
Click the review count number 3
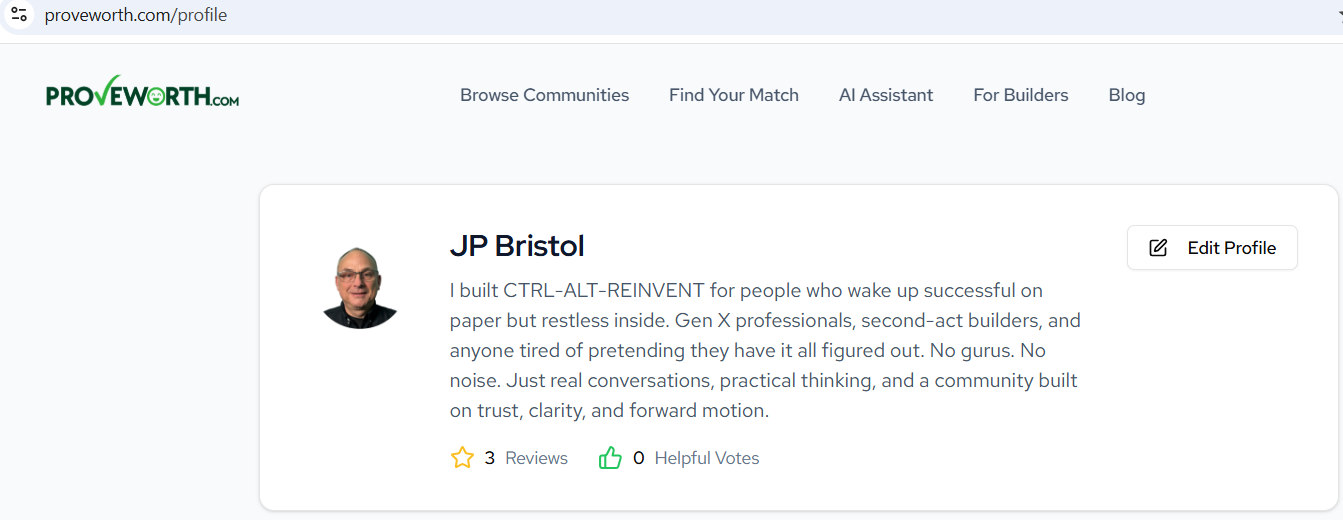pos(490,458)
